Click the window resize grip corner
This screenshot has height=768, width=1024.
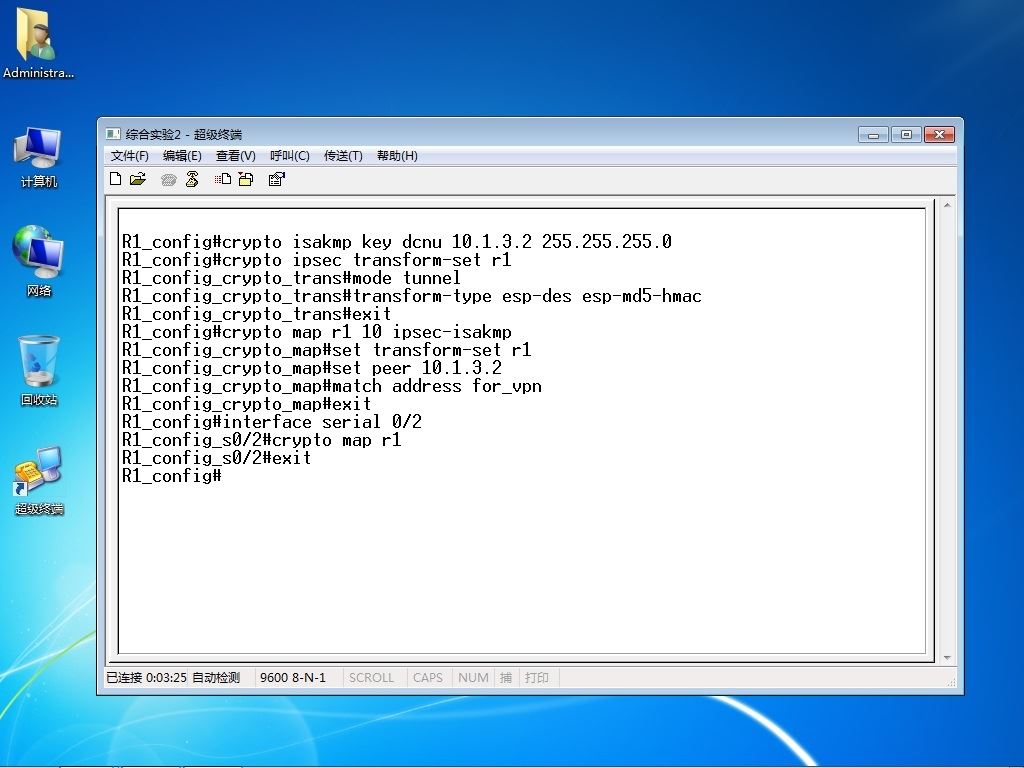click(952, 682)
